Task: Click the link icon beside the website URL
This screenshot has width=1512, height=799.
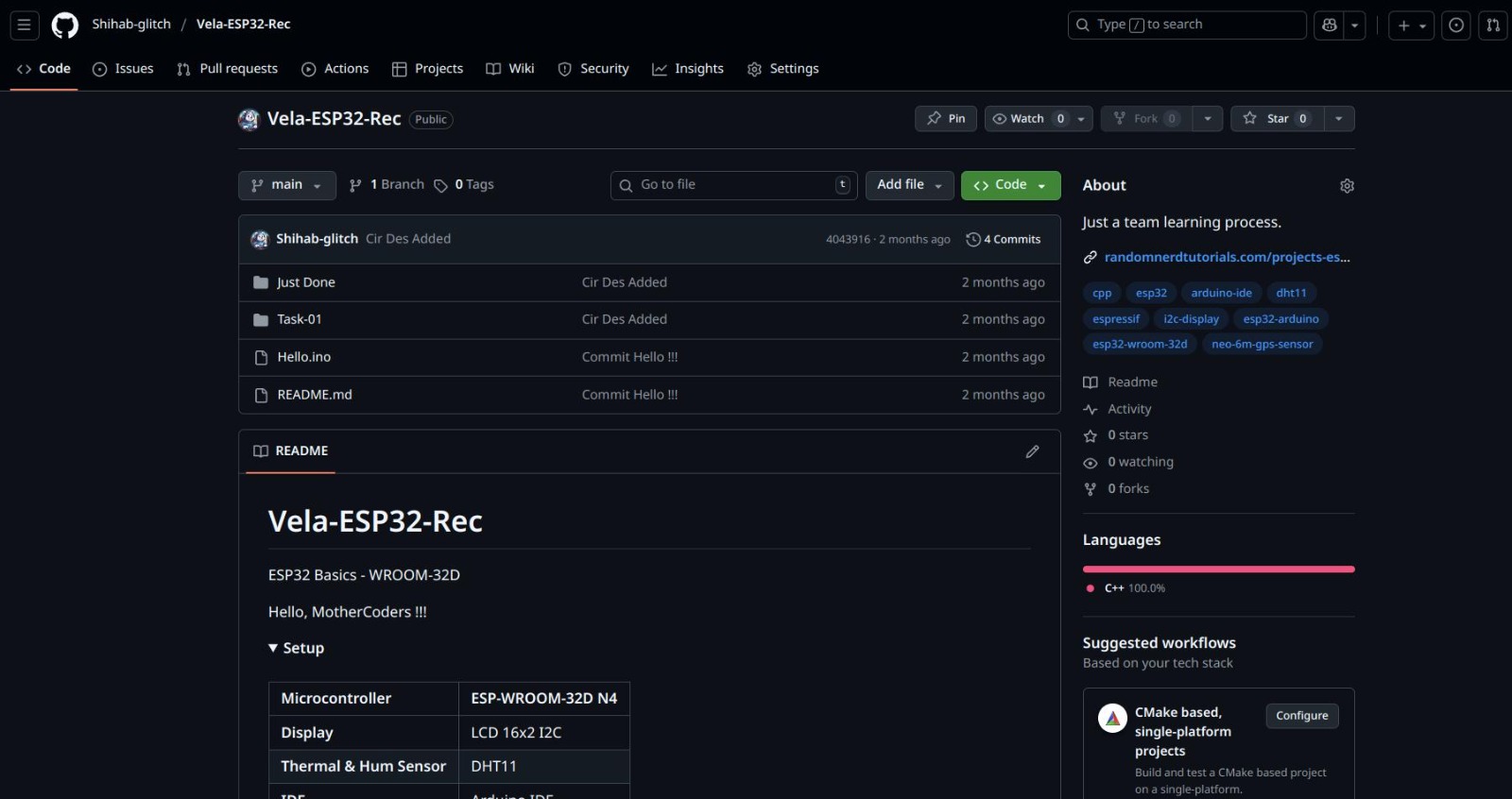Action: pos(1090,257)
